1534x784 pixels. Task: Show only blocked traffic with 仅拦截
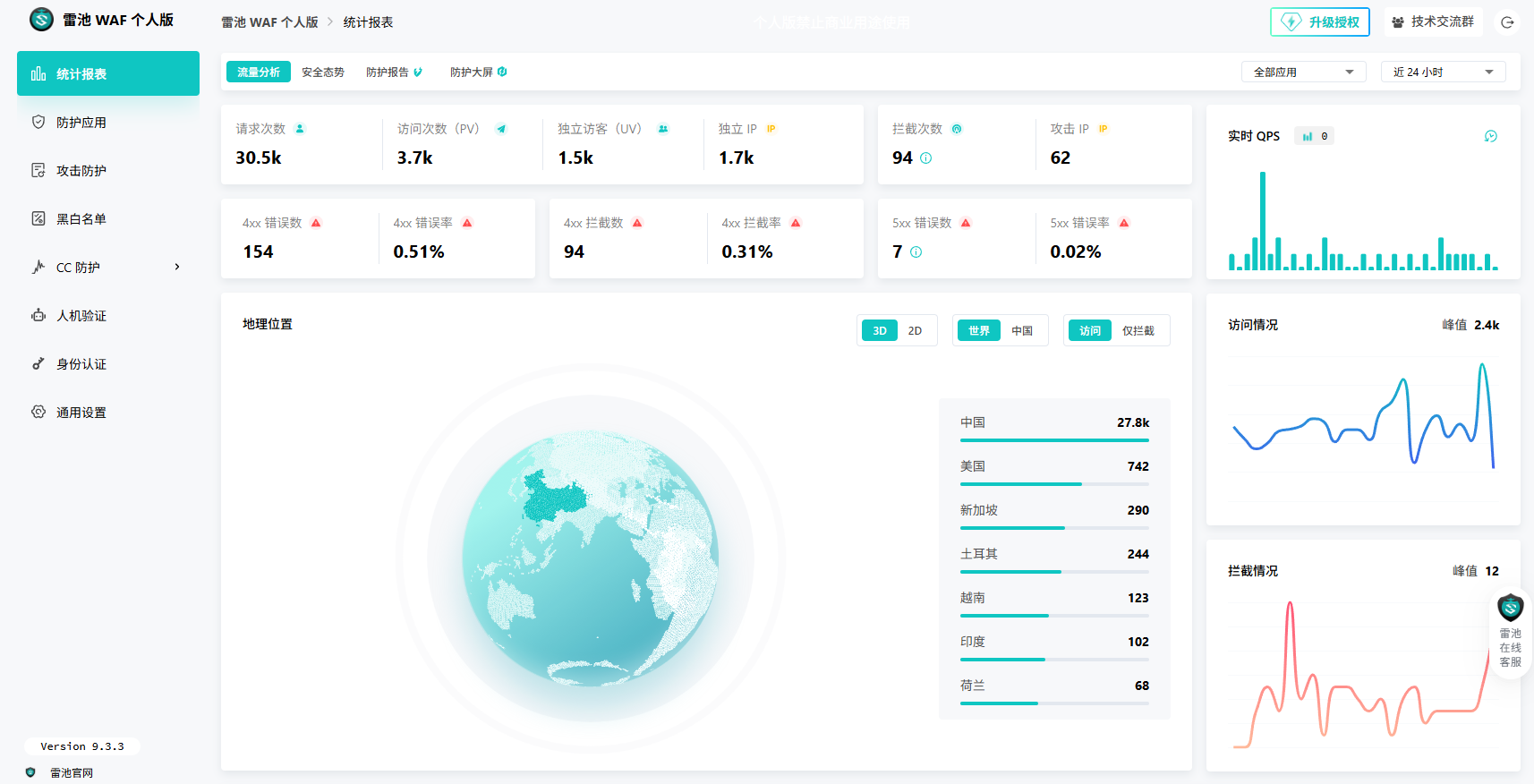coord(1138,331)
